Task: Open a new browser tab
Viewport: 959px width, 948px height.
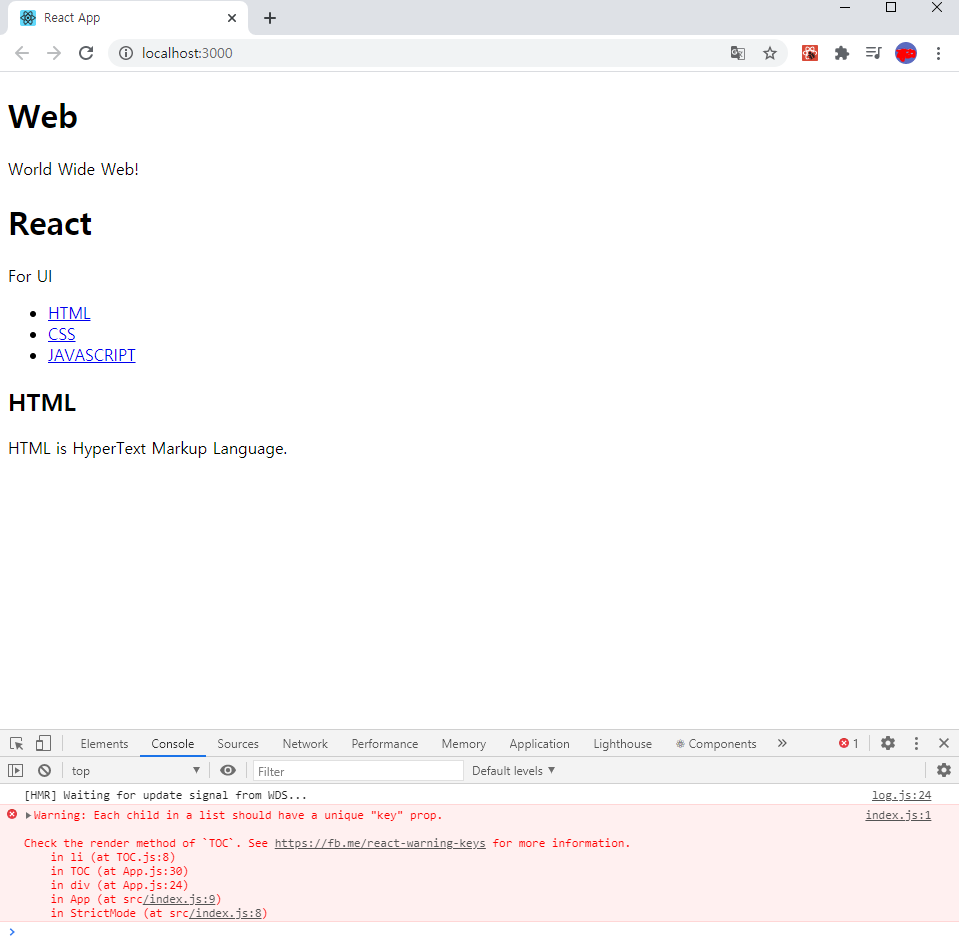Action: pos(270,18)
